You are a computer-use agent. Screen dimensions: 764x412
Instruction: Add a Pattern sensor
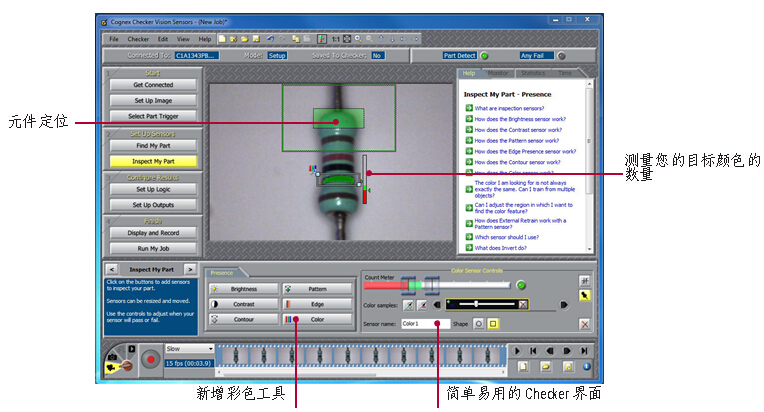point(317,289)
